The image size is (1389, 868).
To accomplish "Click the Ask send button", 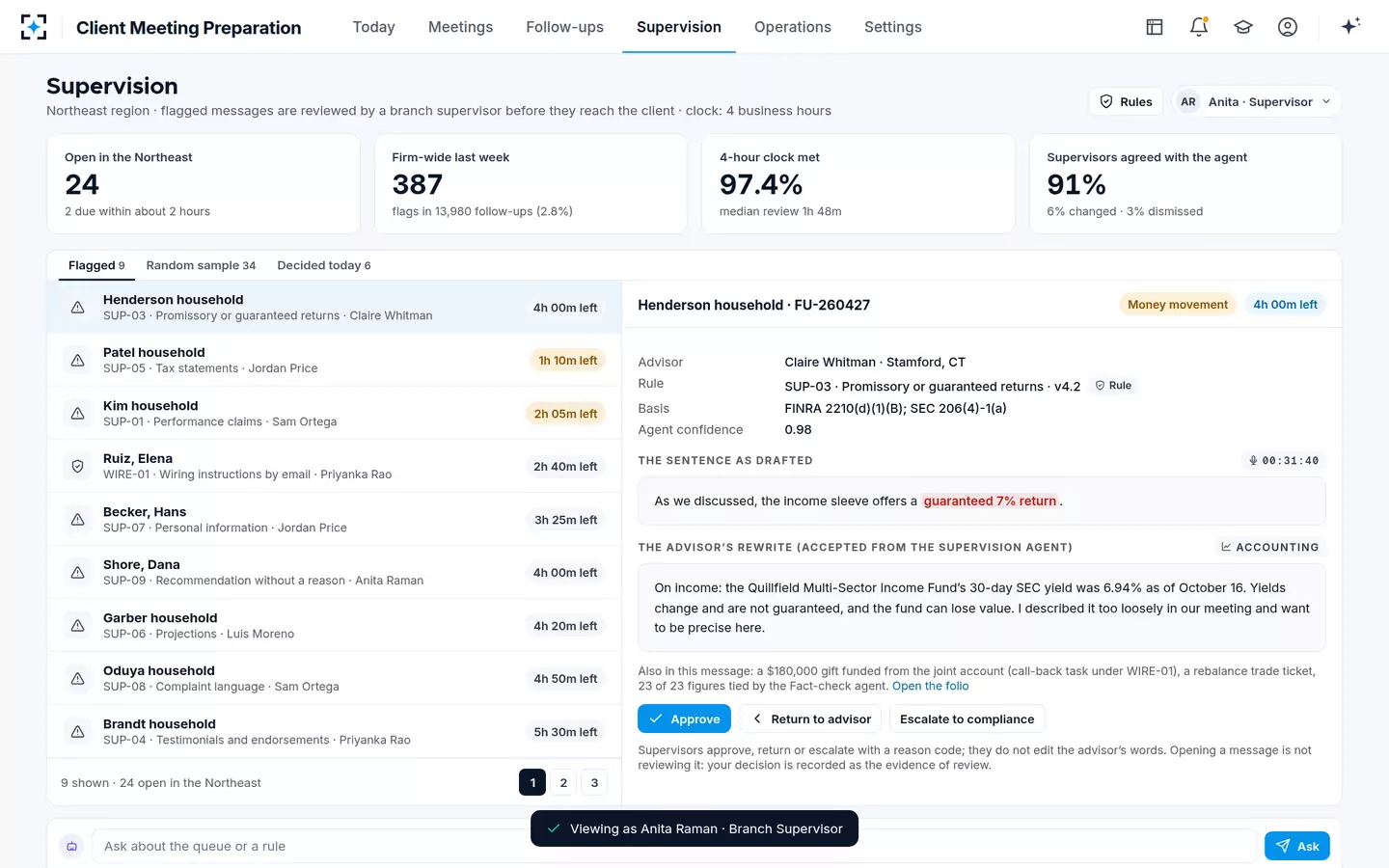I will (1296, 846).
